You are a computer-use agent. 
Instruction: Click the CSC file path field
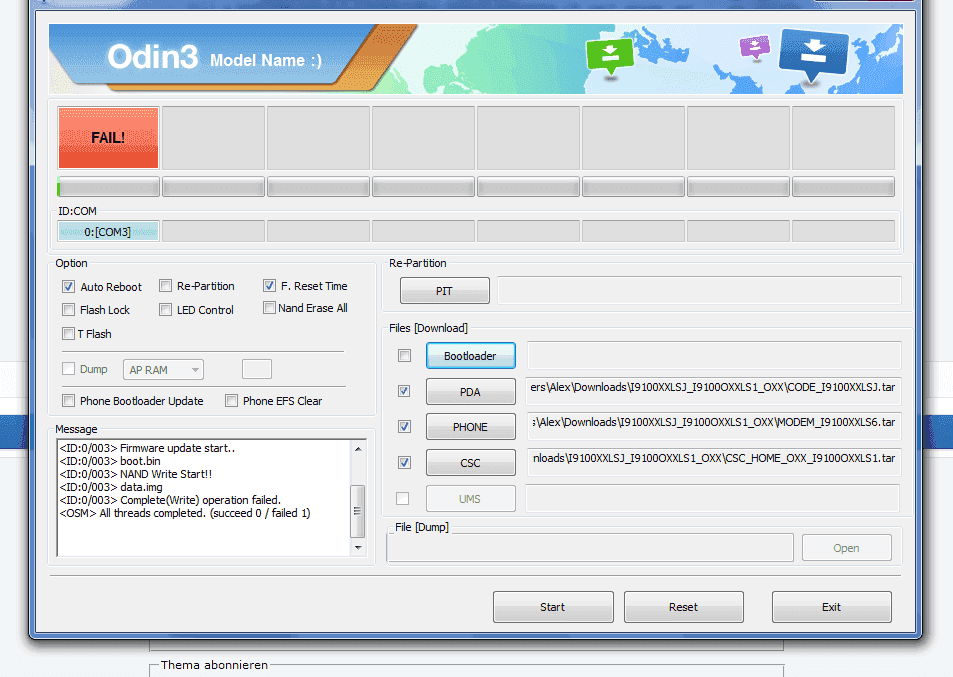pos(714,462)
